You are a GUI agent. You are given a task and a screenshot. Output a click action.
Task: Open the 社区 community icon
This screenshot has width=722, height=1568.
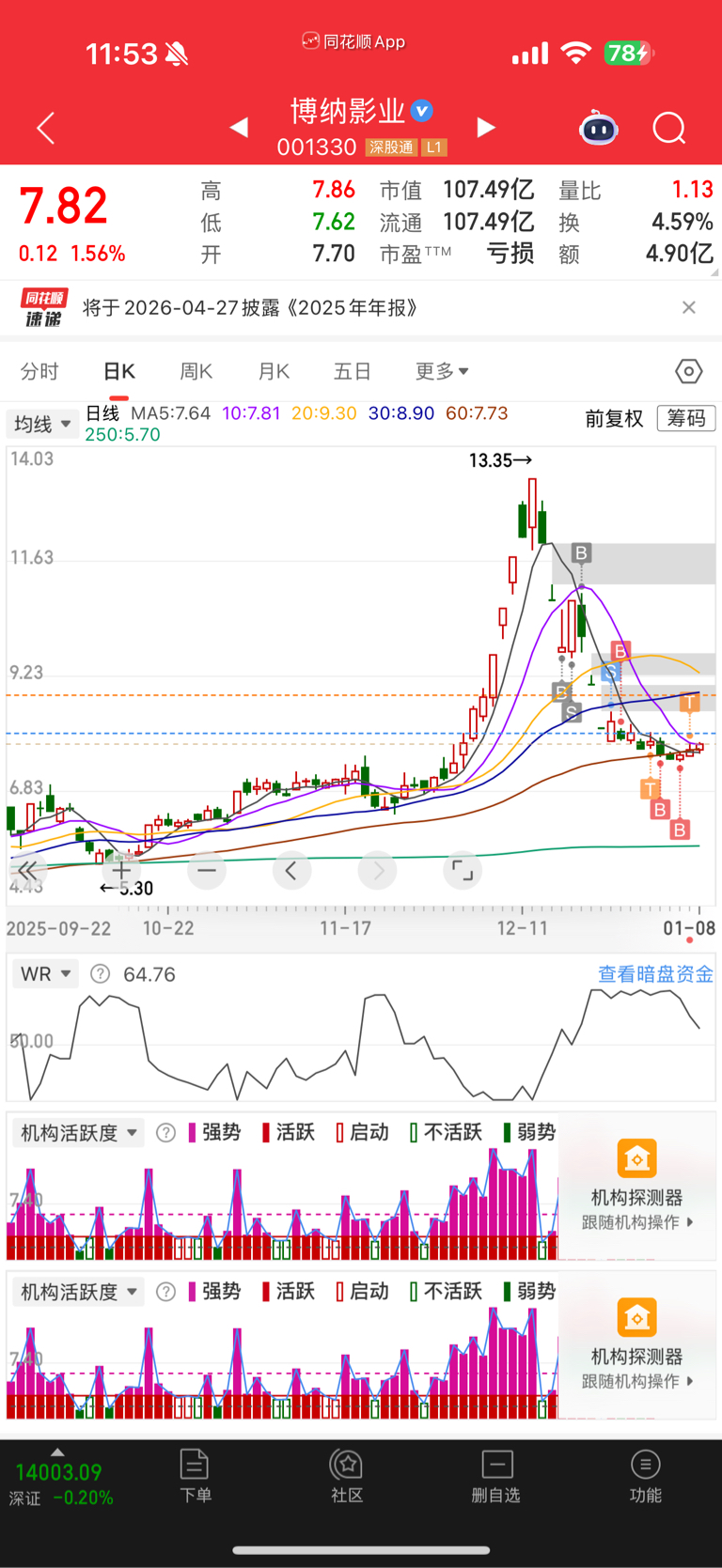click(347, 1476)
